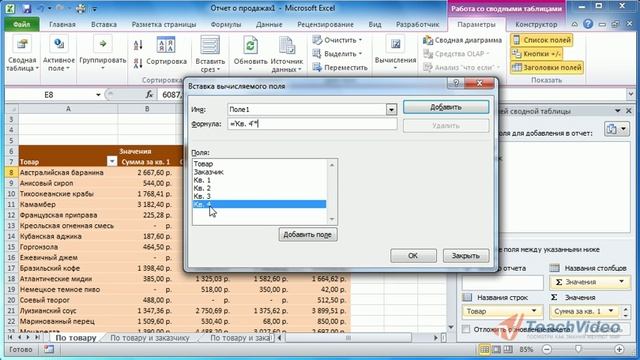Click the macro record icon in status bar
The image size is (640, 360).
coord(49,349)
